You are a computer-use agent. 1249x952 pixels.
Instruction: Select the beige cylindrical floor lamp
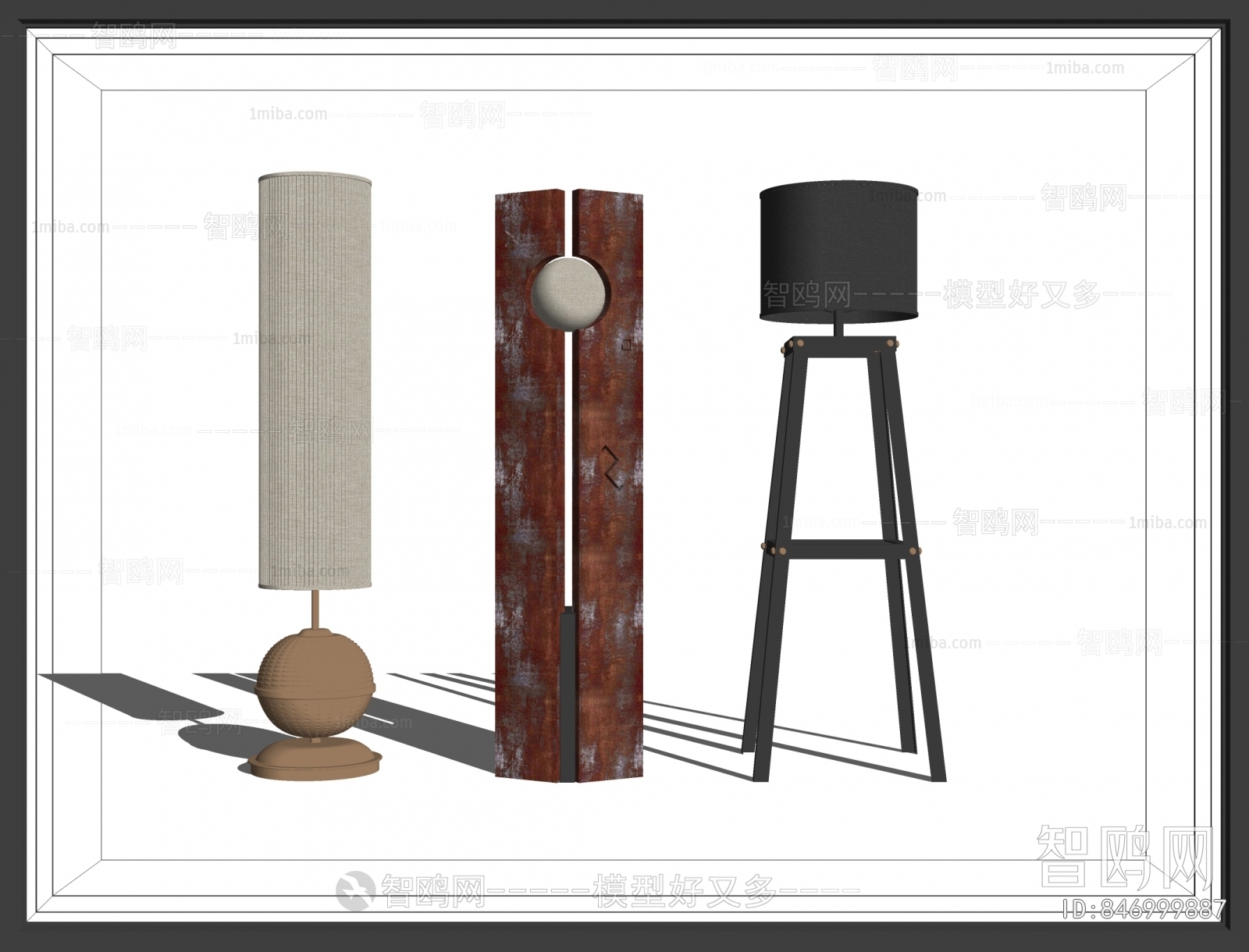pos(315,476)
